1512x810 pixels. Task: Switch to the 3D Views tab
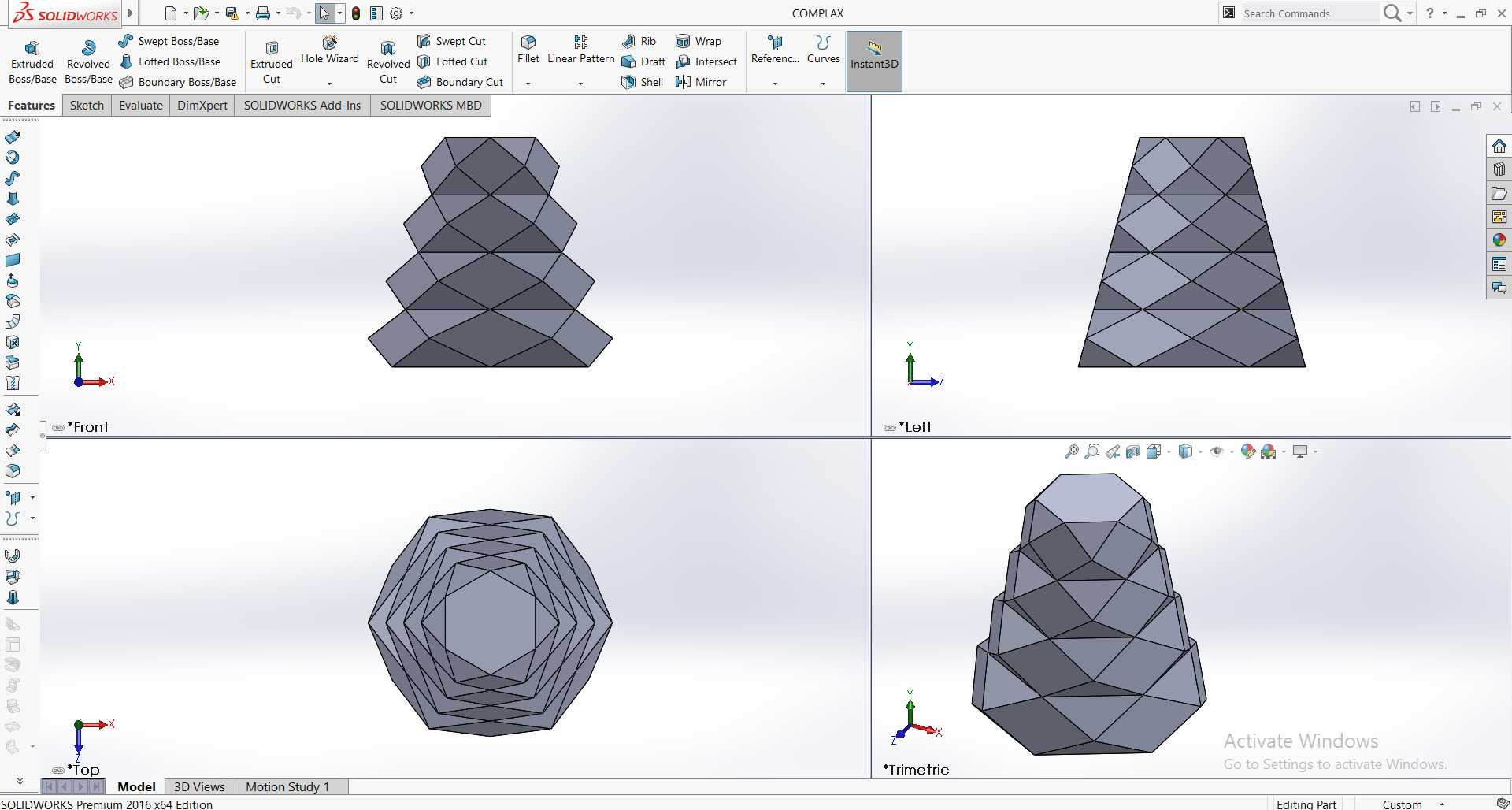click(199, 786)
